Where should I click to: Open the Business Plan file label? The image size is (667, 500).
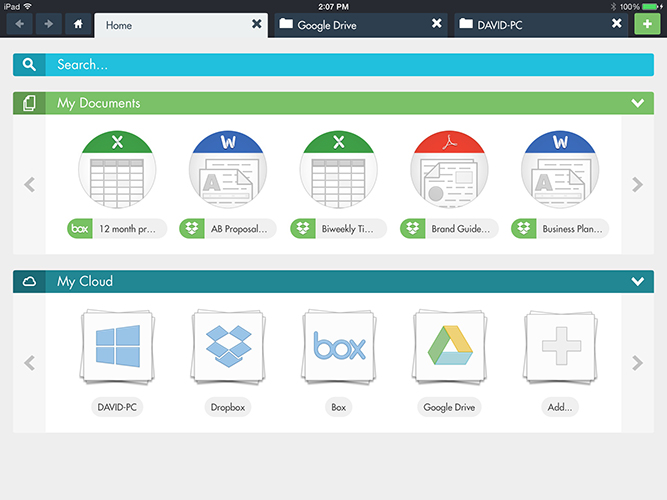coord(572,229)
